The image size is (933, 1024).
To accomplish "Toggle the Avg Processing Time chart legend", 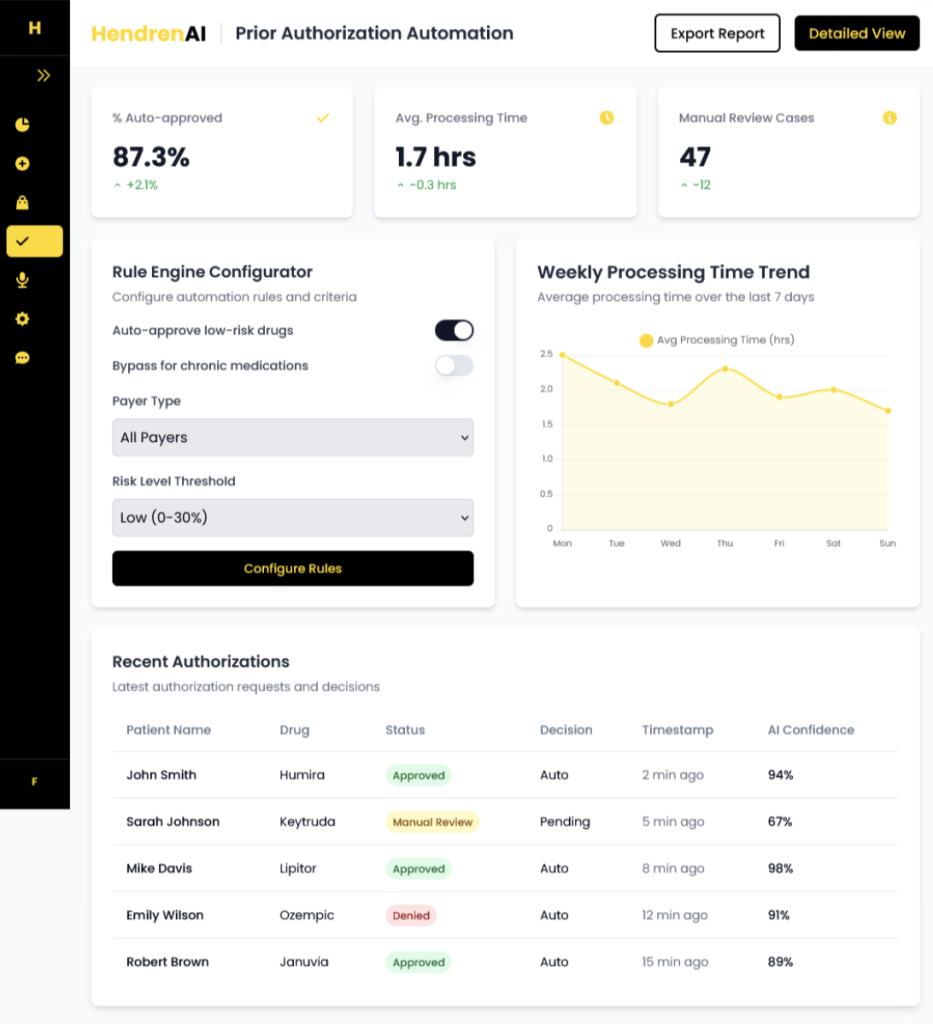I will 716,340.
